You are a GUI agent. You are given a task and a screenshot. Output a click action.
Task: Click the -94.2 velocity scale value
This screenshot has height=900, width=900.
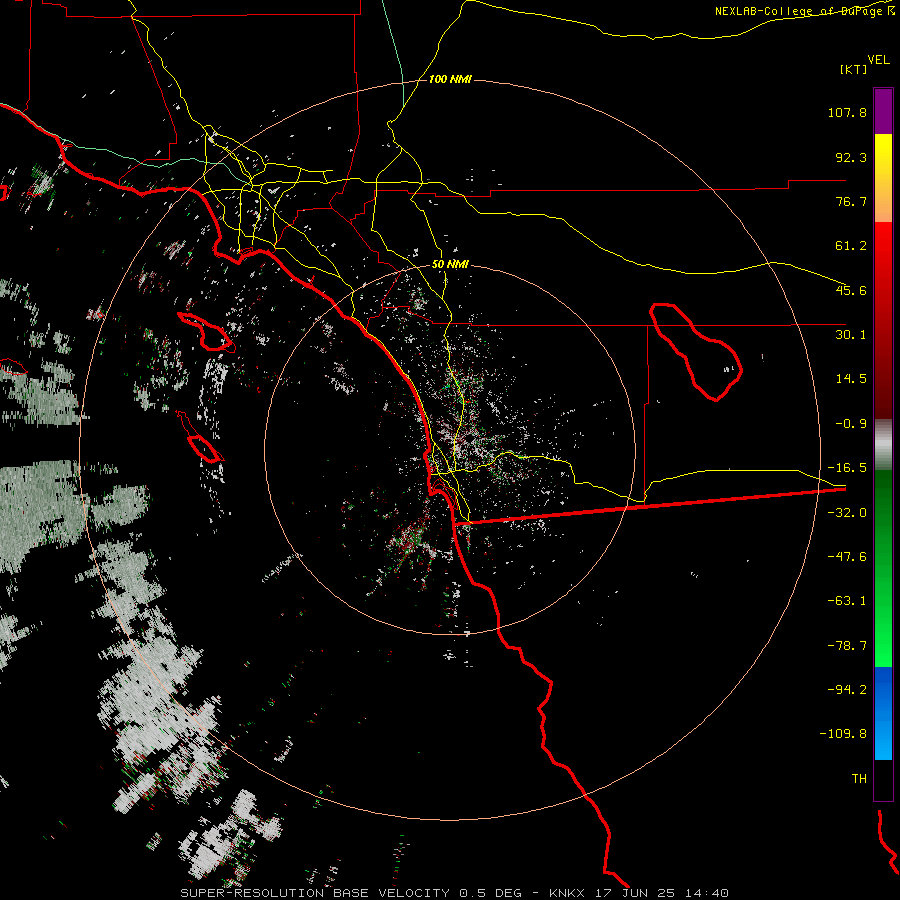pos(847,689)
